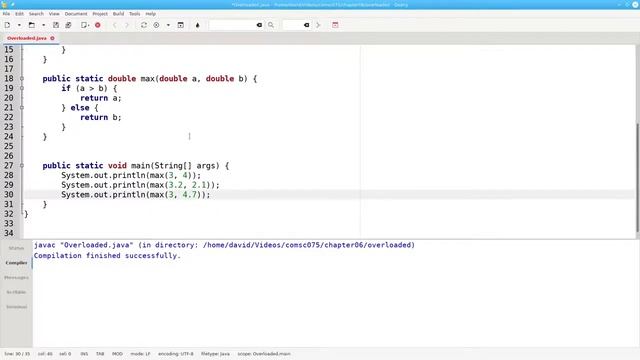This screenshot has height=360, width=640.
Task: Click the Open file folder icon
Action: click(31, 25)
